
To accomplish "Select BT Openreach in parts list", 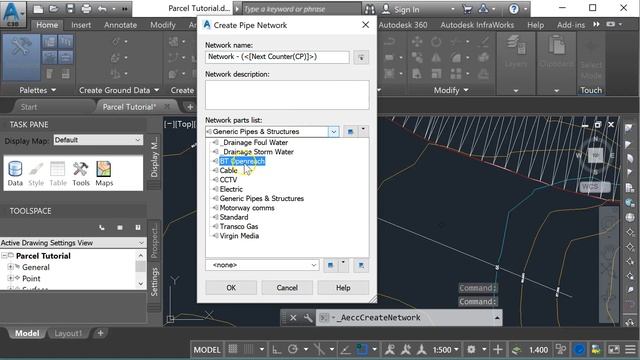I will 242,161.
